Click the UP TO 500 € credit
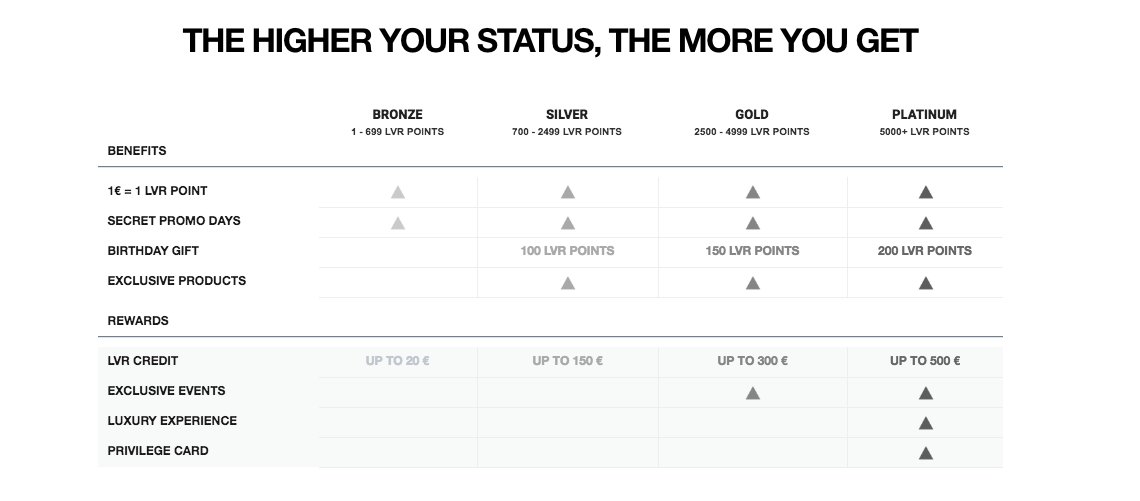Image resolution: width=1140 pixels, height=501 pixels. 925,361
